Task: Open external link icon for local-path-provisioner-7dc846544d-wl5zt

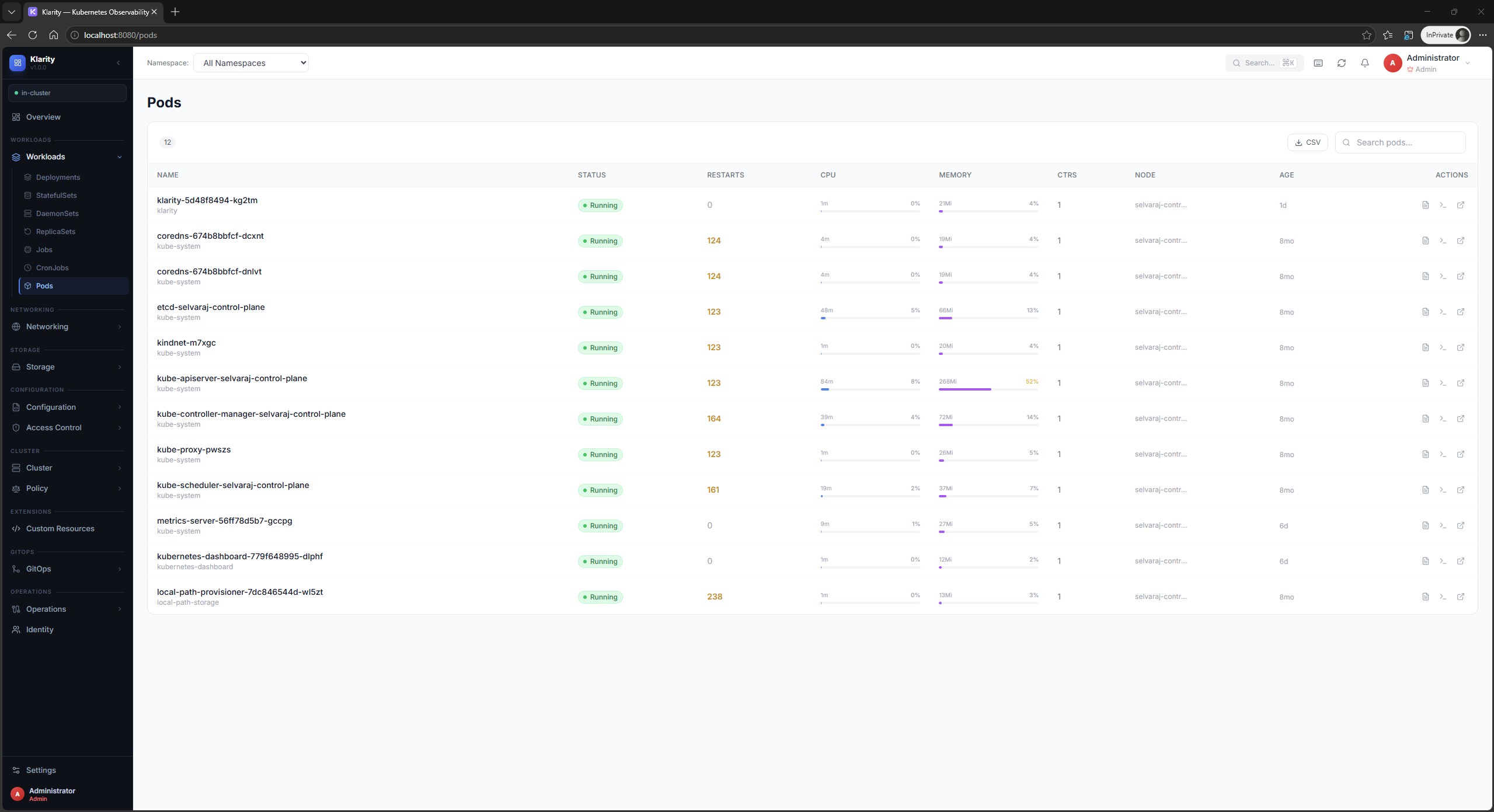Action: click(1460, 597)
